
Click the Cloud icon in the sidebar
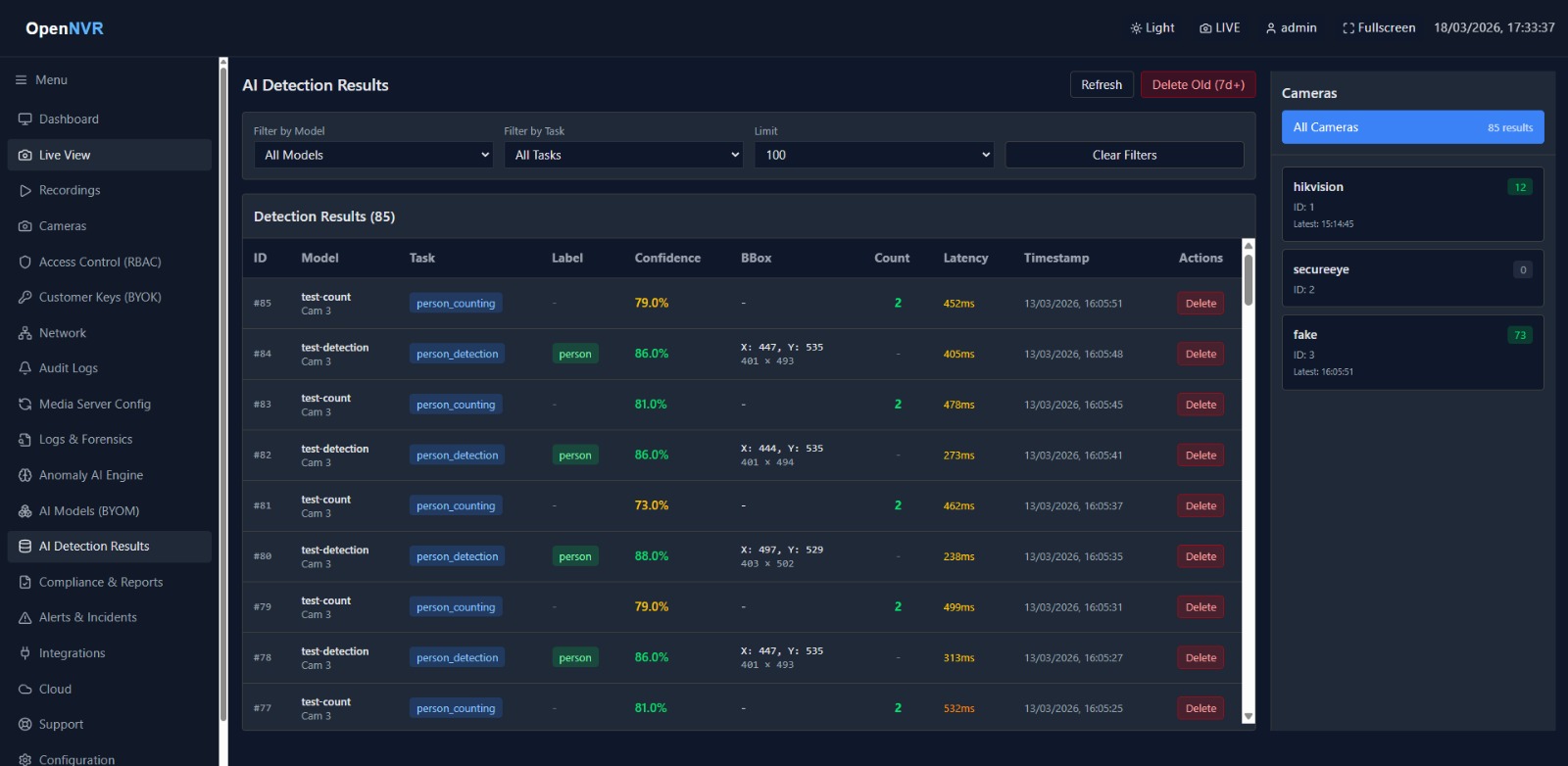pos(25,690)
